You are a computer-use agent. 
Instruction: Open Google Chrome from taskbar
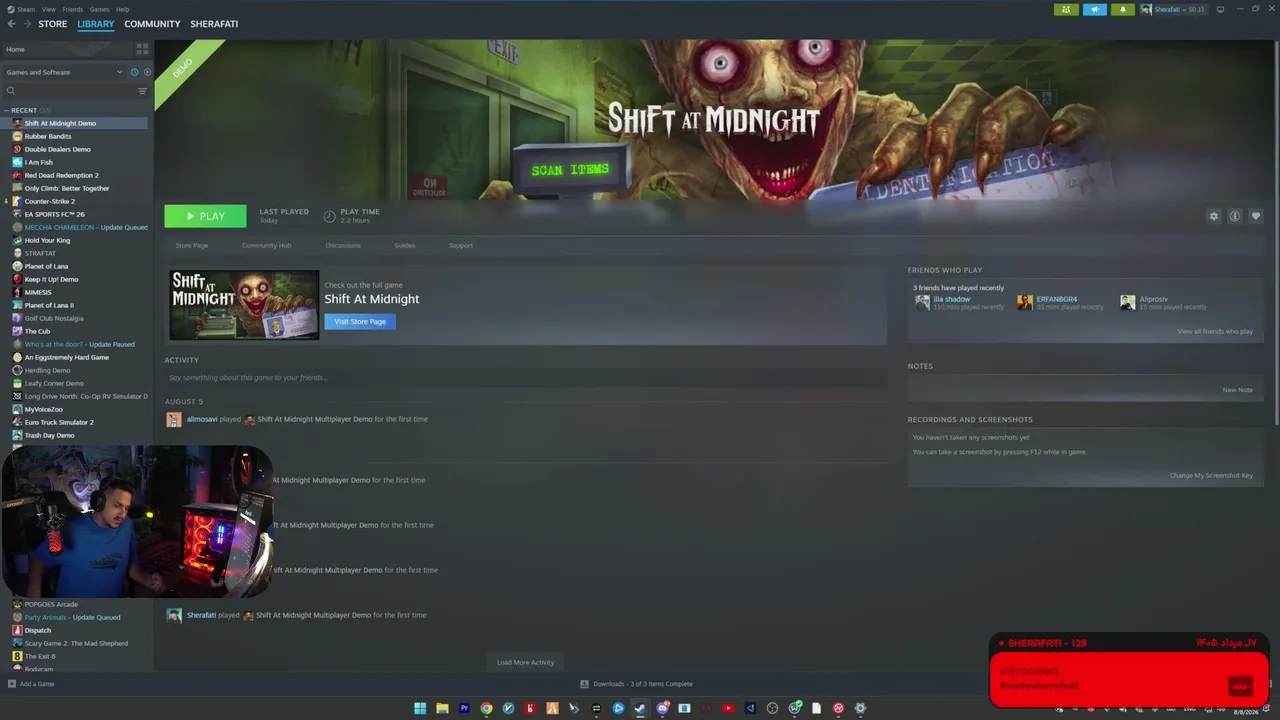pos(486,709)
